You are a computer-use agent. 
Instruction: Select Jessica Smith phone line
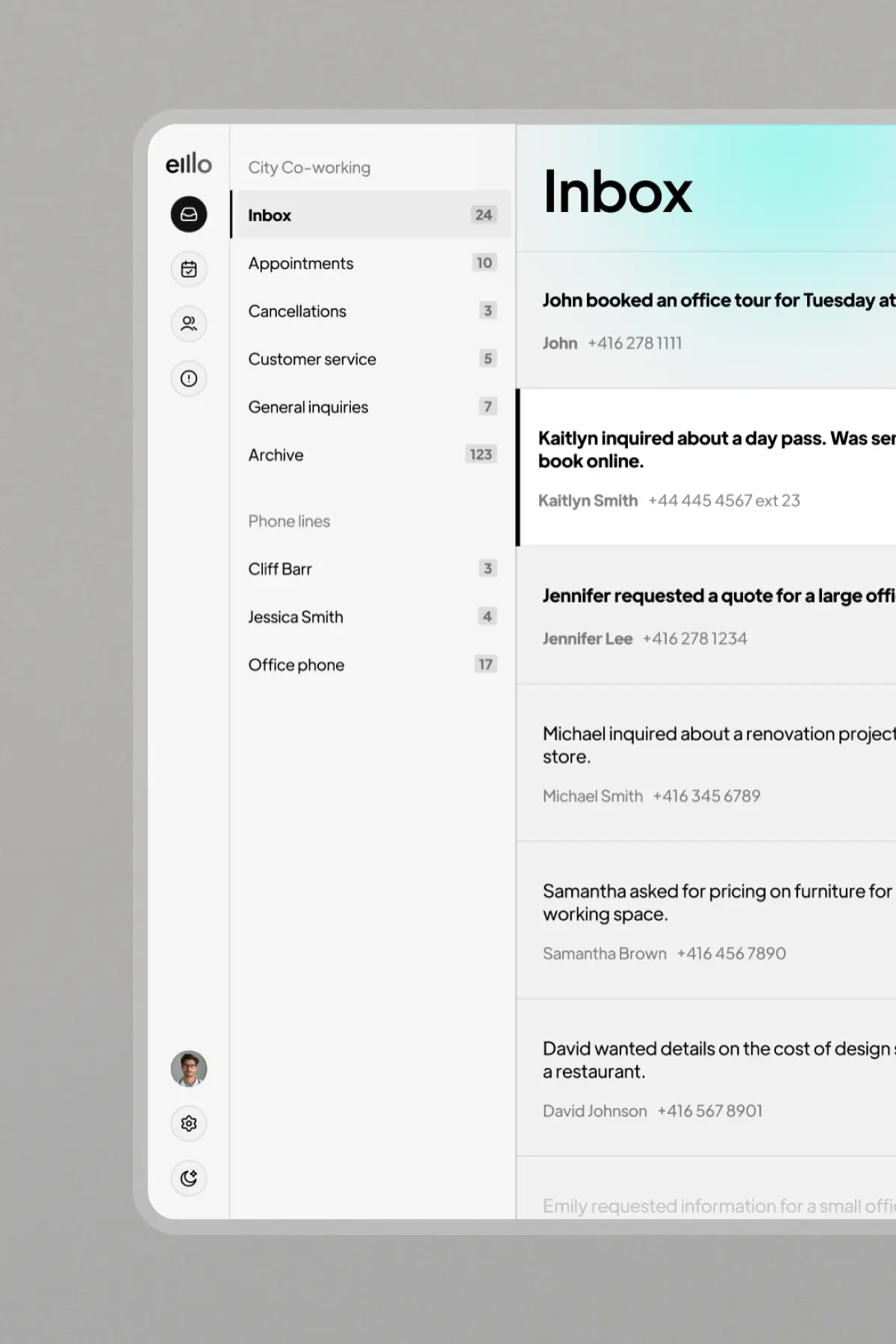click(371, 617)
